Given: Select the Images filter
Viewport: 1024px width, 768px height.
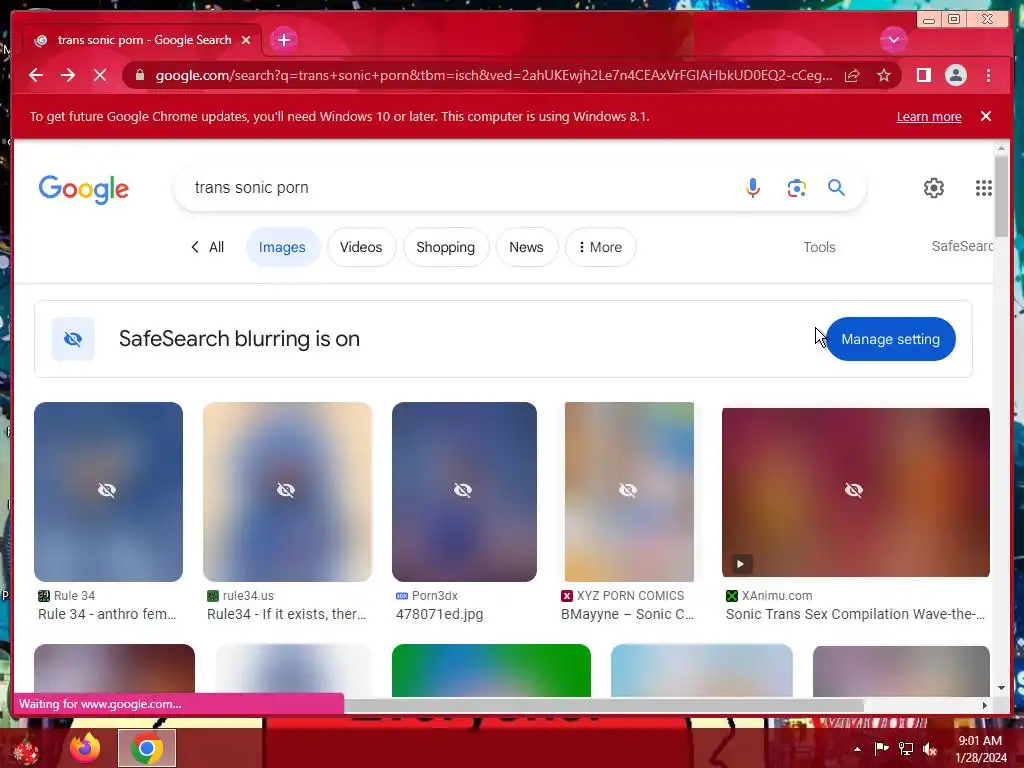Looking at the screenshot, I should [x=282, y=247].
